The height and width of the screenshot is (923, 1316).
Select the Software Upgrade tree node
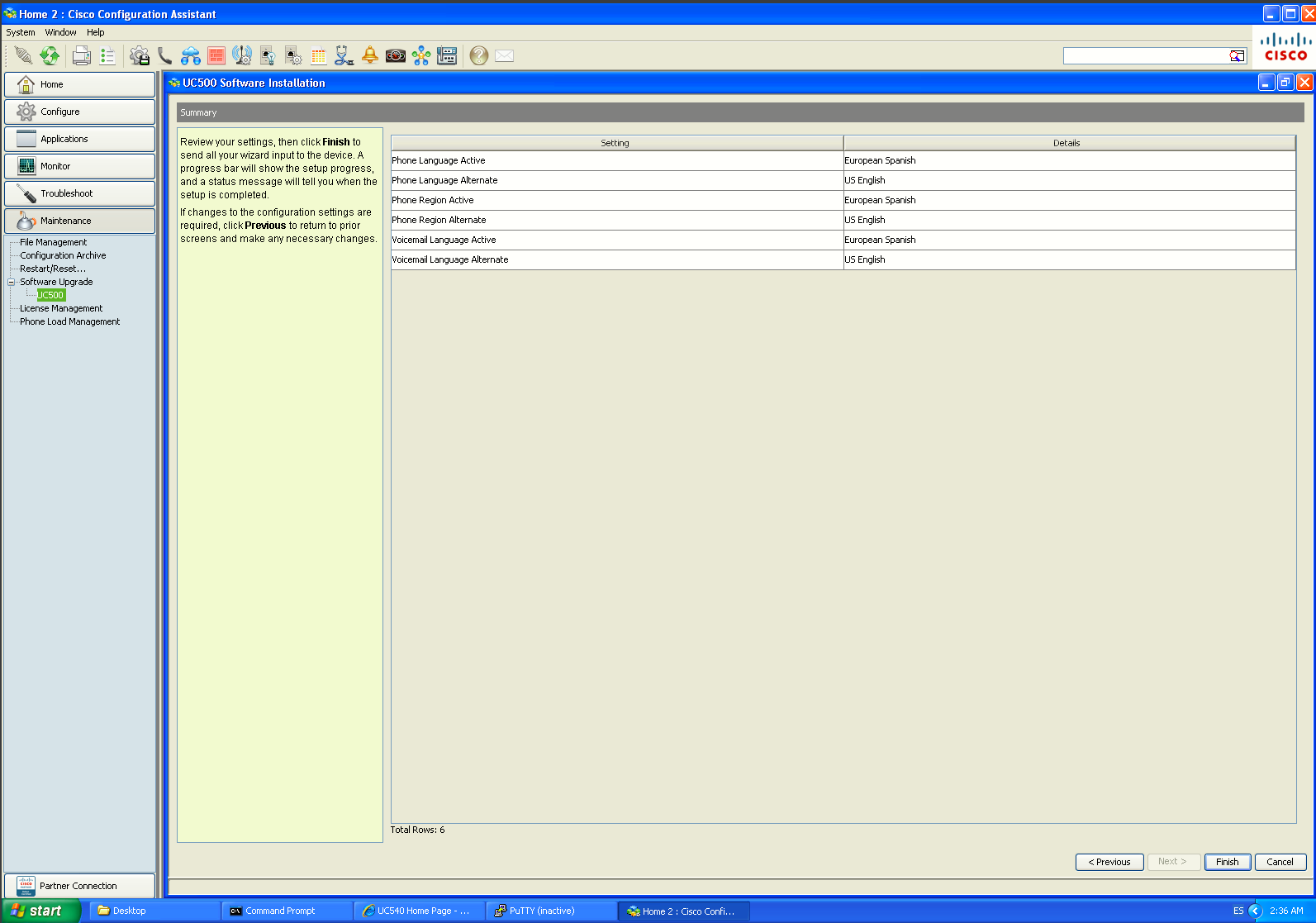click(56, 282)
